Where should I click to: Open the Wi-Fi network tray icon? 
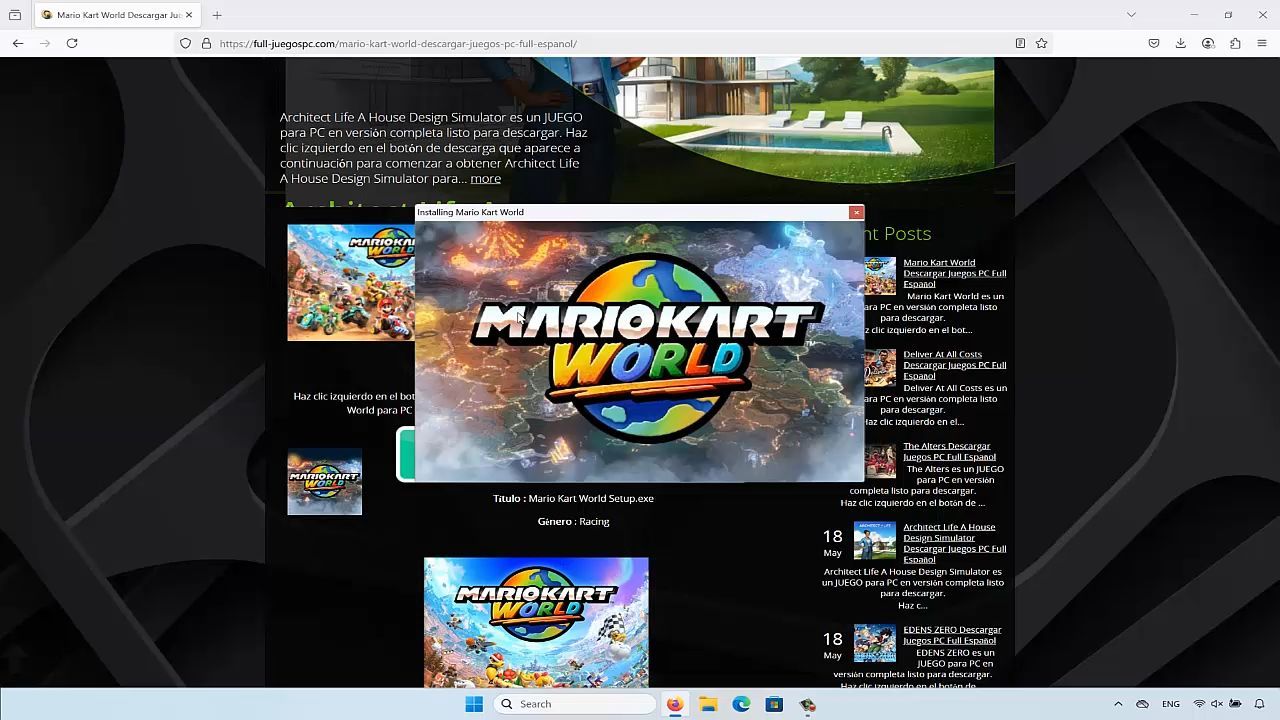pos(1199,704)
